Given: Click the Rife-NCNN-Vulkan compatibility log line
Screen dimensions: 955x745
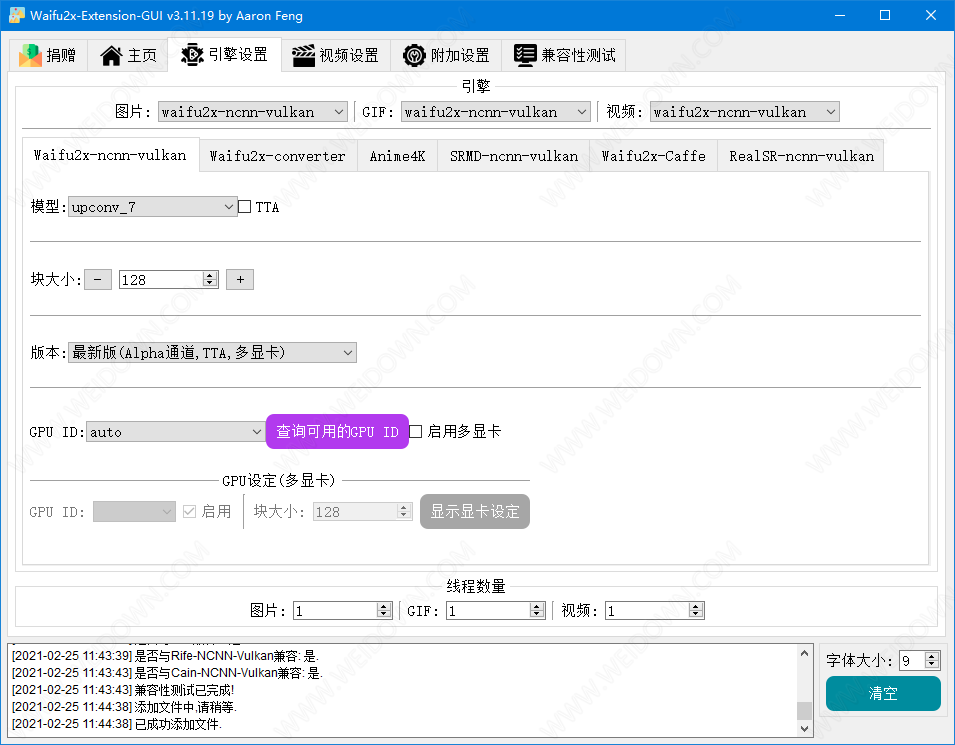Looking at the screenshot, I should coord(165,656).
